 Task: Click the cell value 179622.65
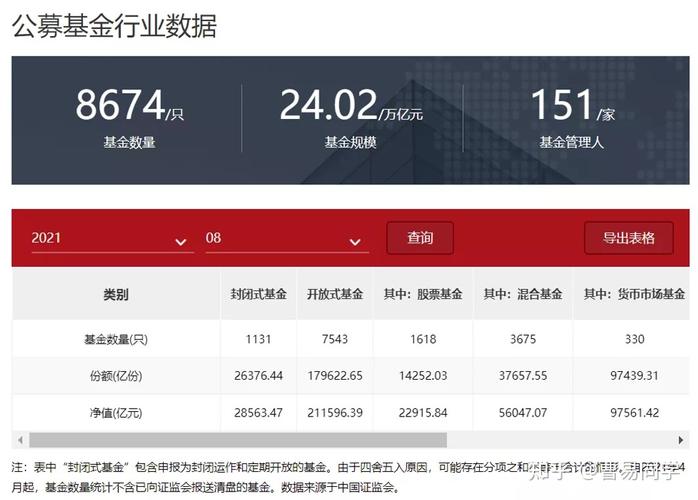pos(335,376)
